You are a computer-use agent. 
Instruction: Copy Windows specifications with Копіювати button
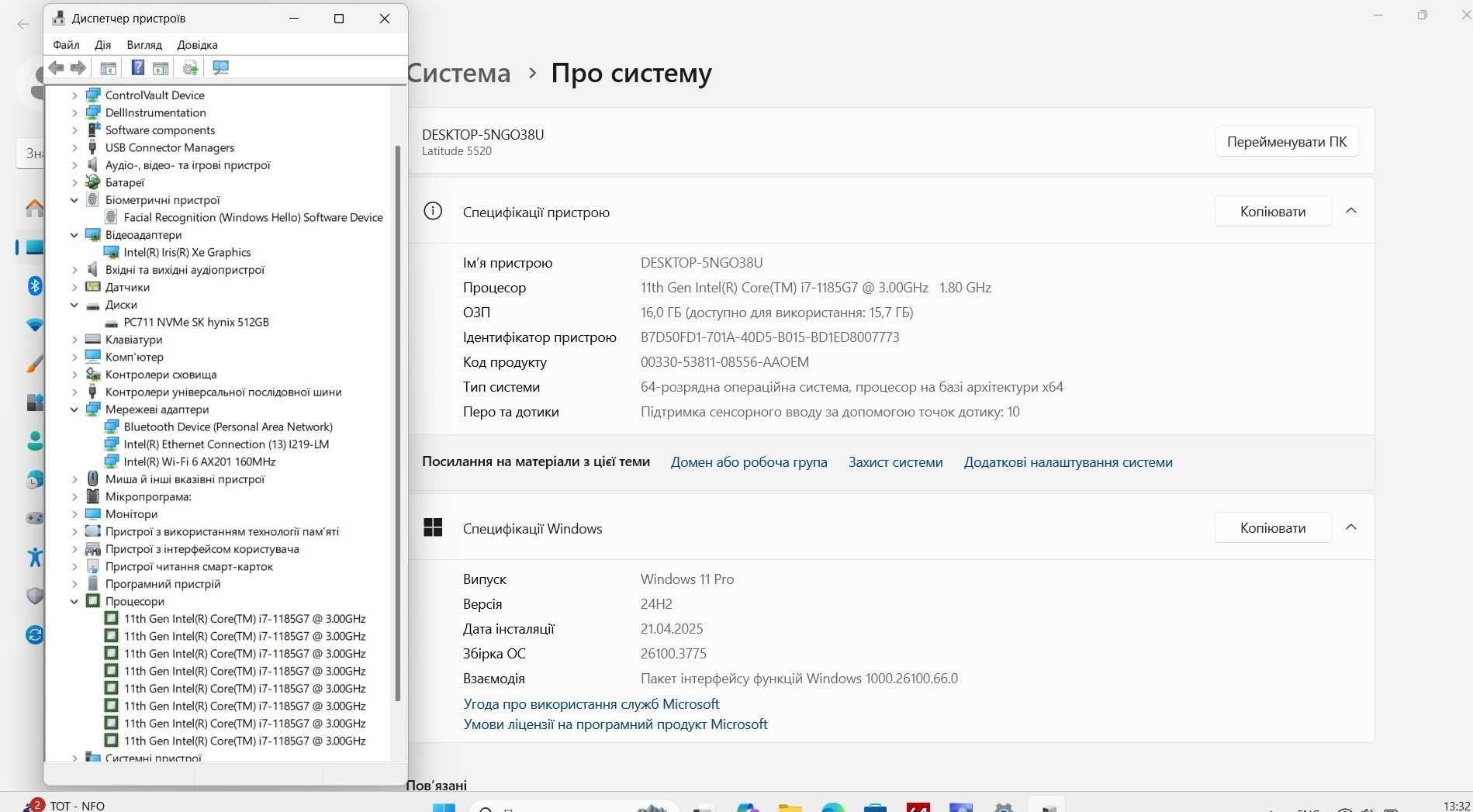[x=1273, y=528]
